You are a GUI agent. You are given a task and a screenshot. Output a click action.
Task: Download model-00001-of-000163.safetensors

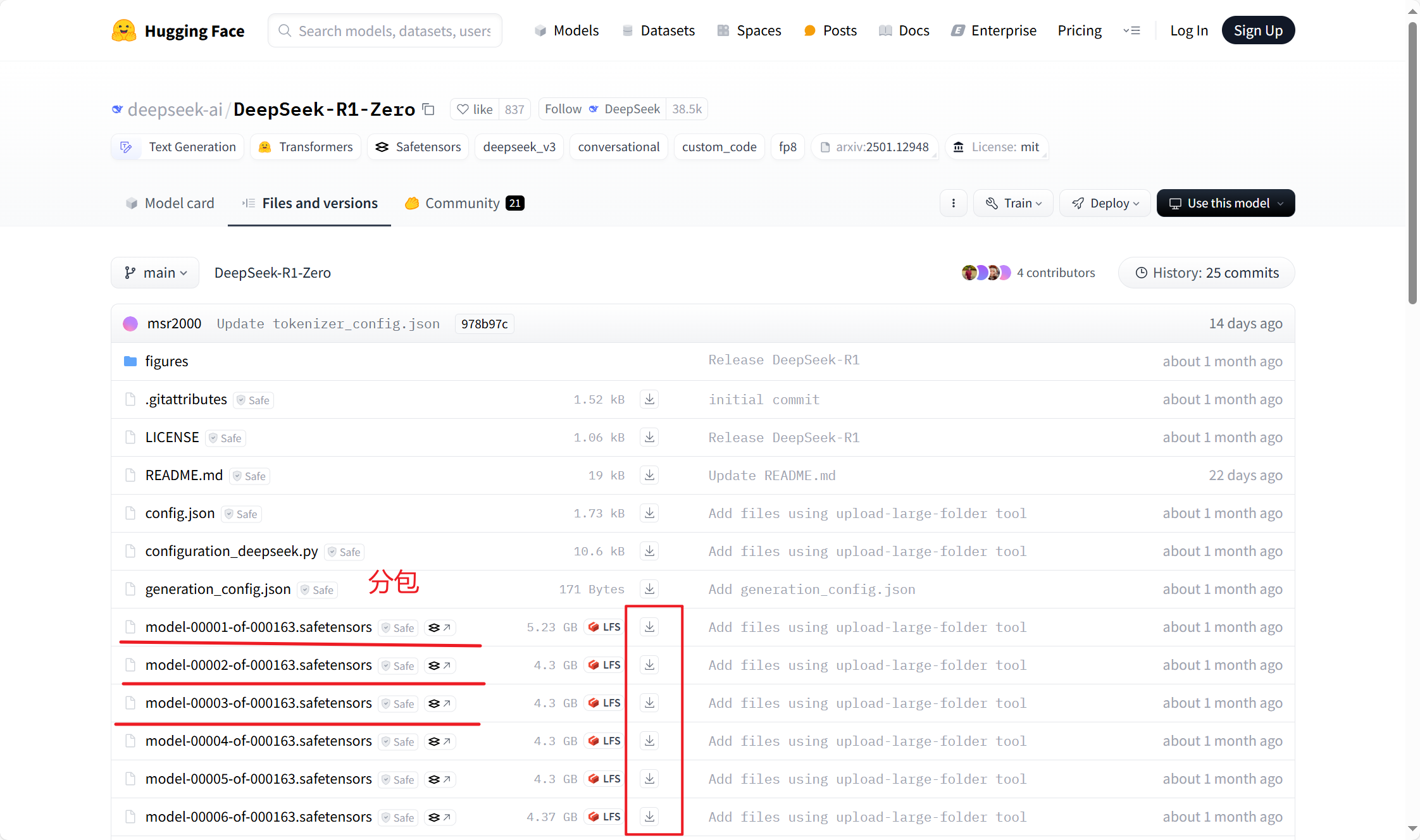[649, 627]
